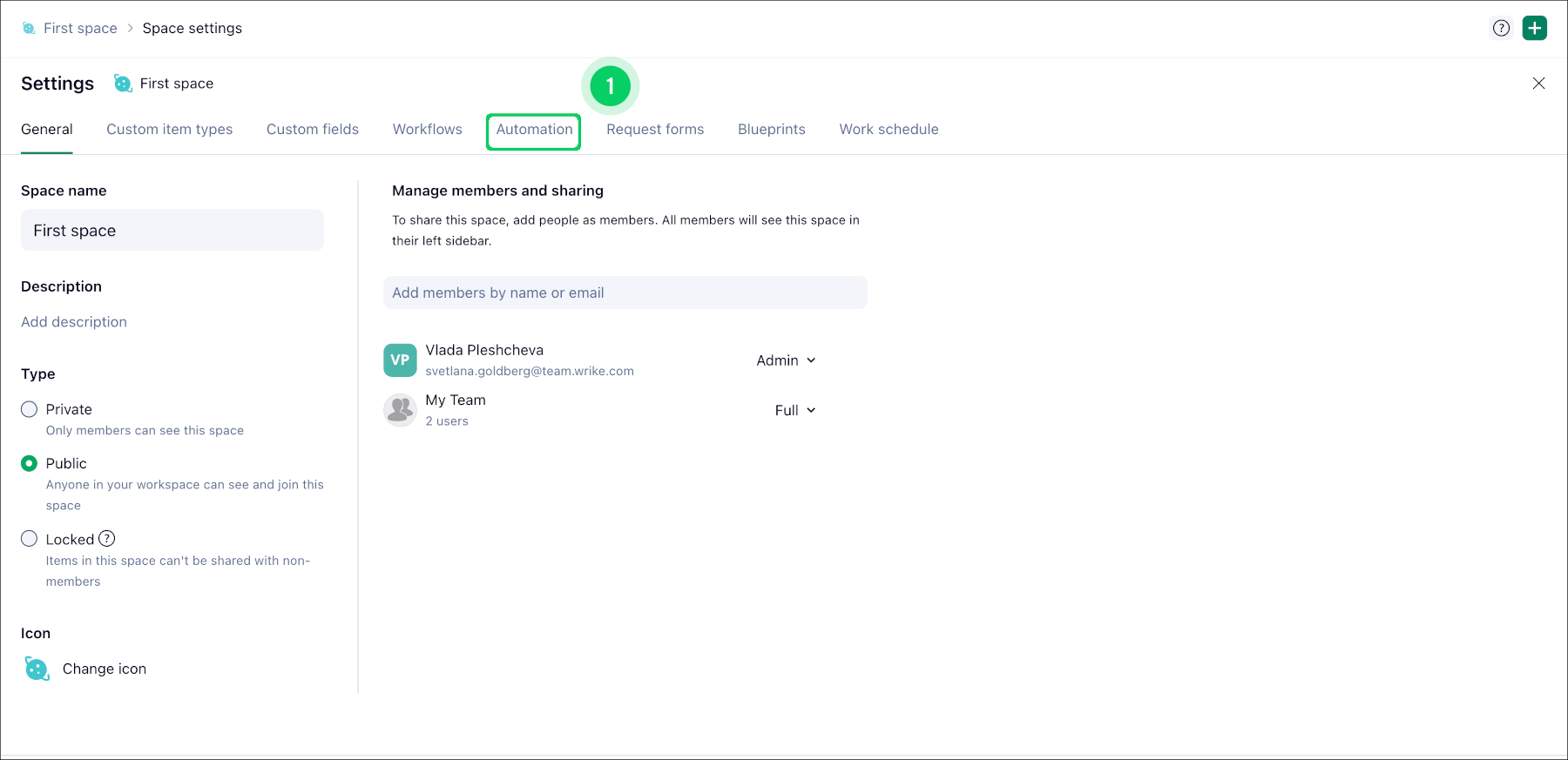
Task: Click the My Team group avatar
Action: [x=400, y=409]
